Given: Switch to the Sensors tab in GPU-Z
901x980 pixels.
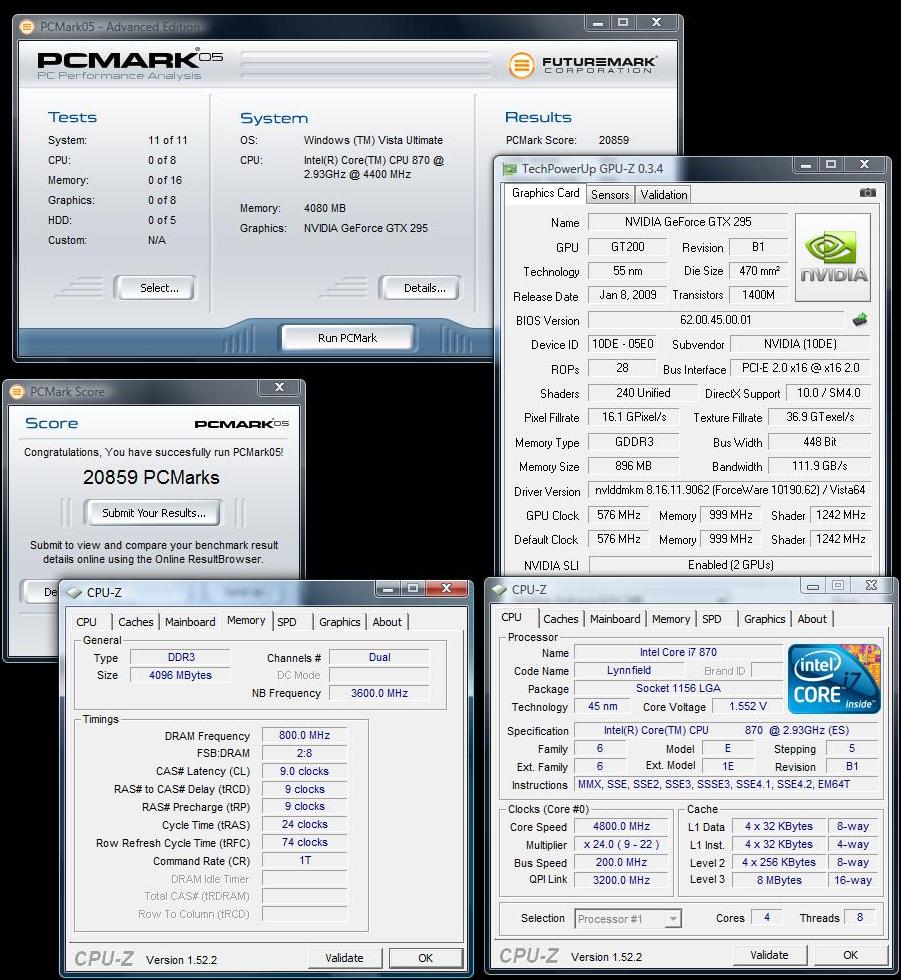Looking at the screenshot, I should 610,194.
